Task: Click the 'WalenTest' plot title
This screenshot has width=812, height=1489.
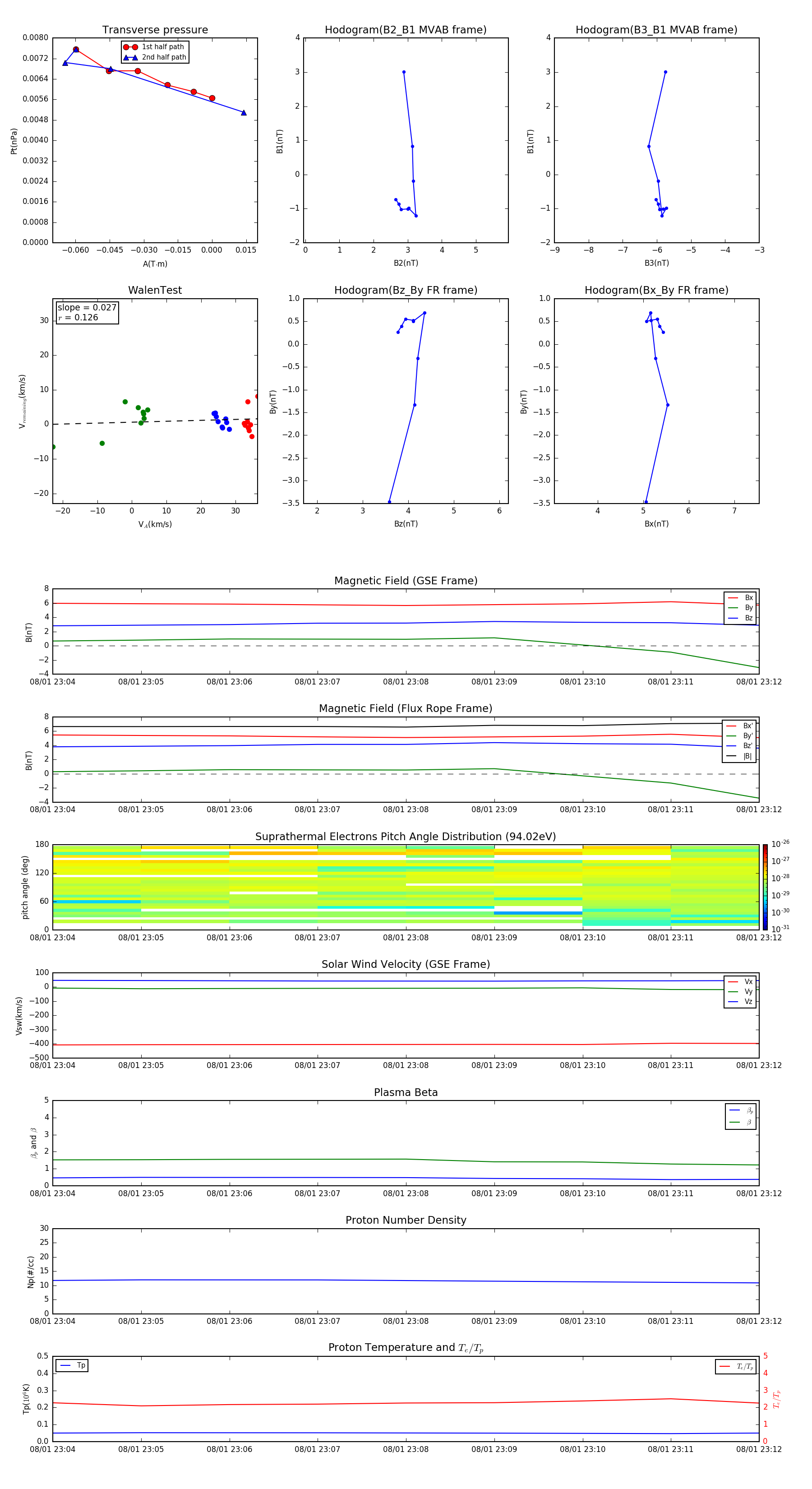Action: 155,290
